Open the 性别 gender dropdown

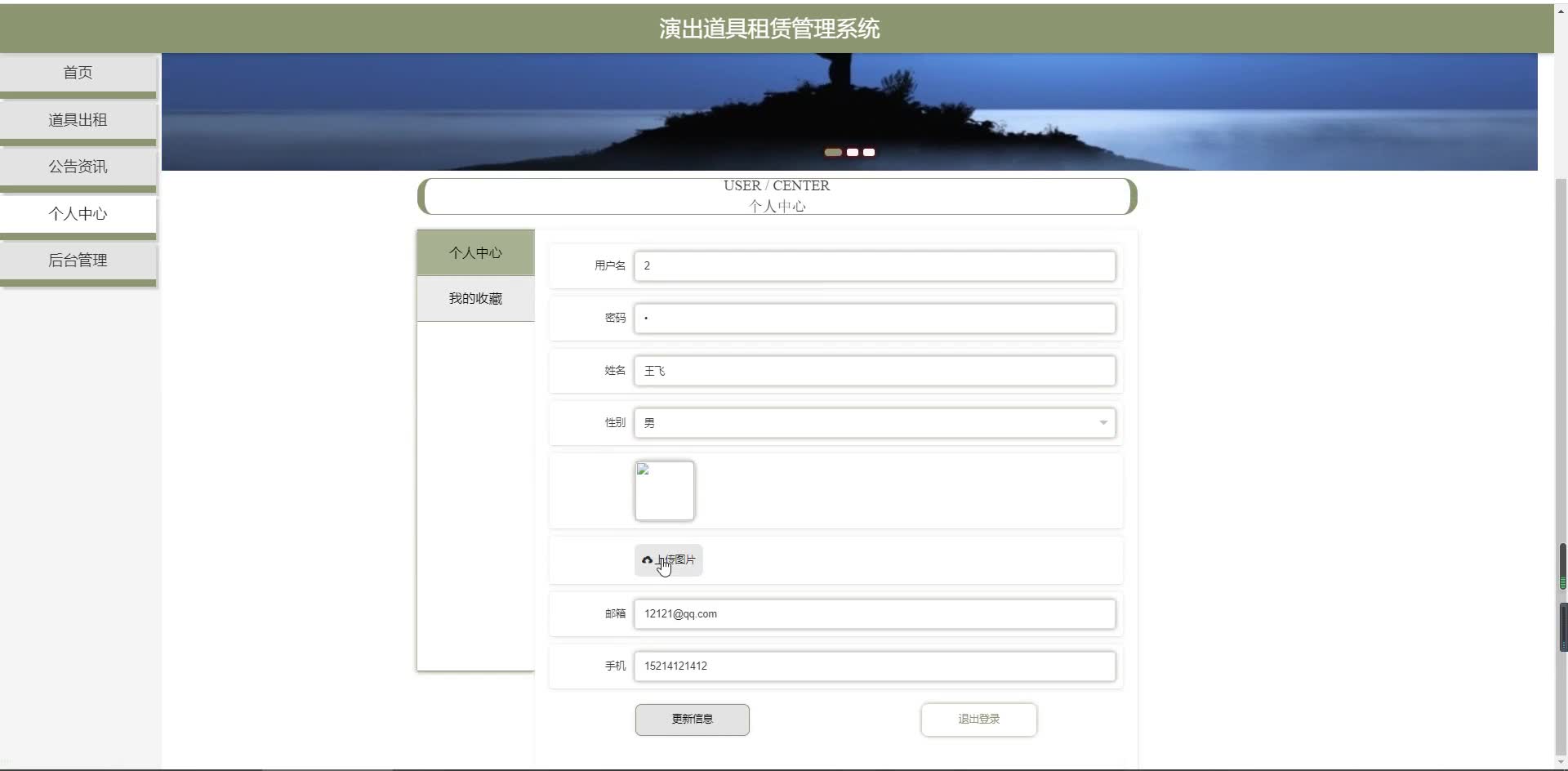(1102, 422)
